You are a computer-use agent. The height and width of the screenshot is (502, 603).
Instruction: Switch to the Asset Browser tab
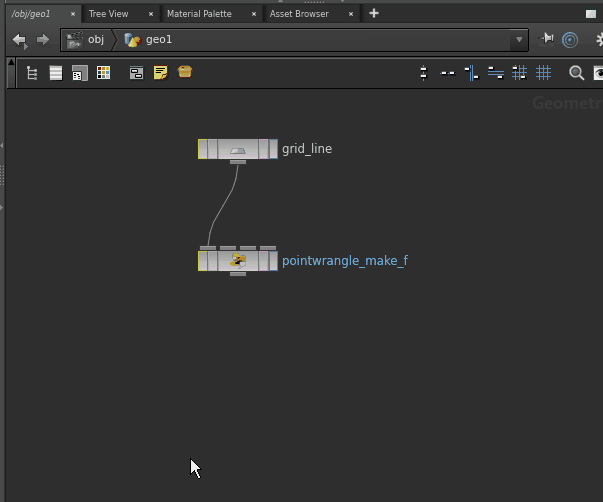point(299,14)
